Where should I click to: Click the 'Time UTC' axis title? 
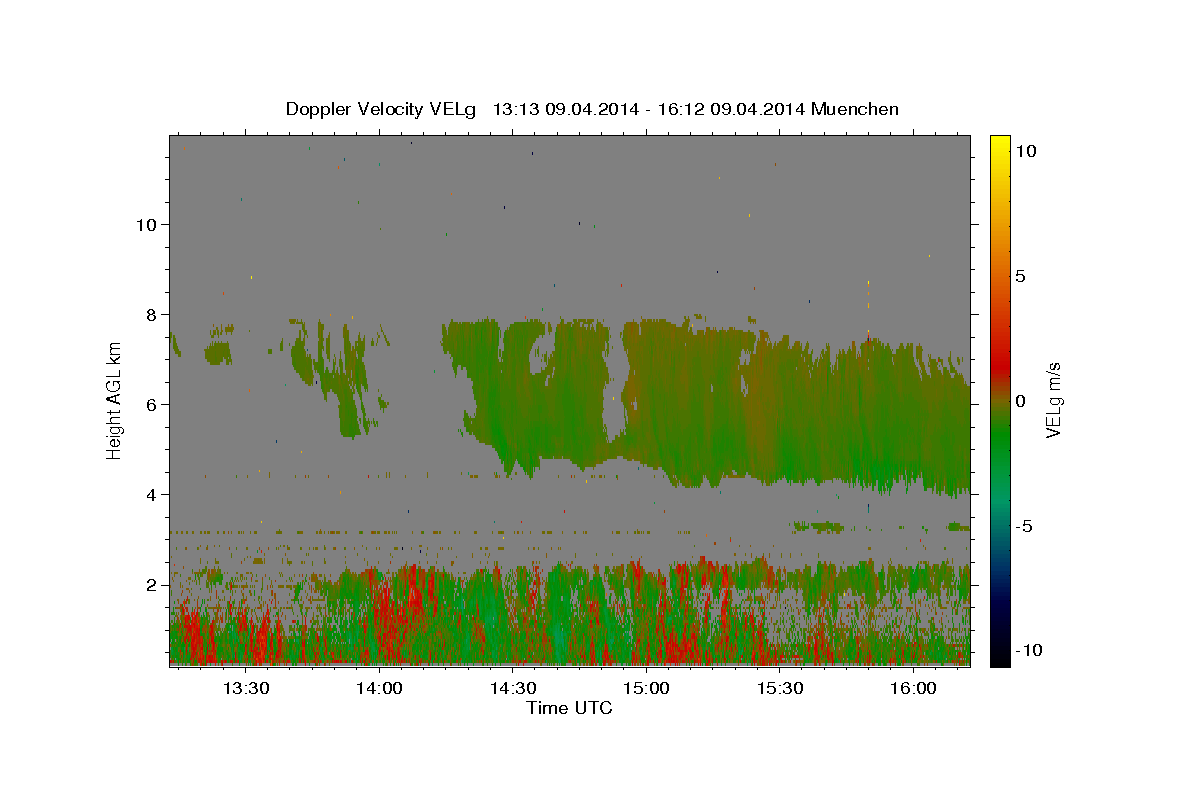click(569, 708)
